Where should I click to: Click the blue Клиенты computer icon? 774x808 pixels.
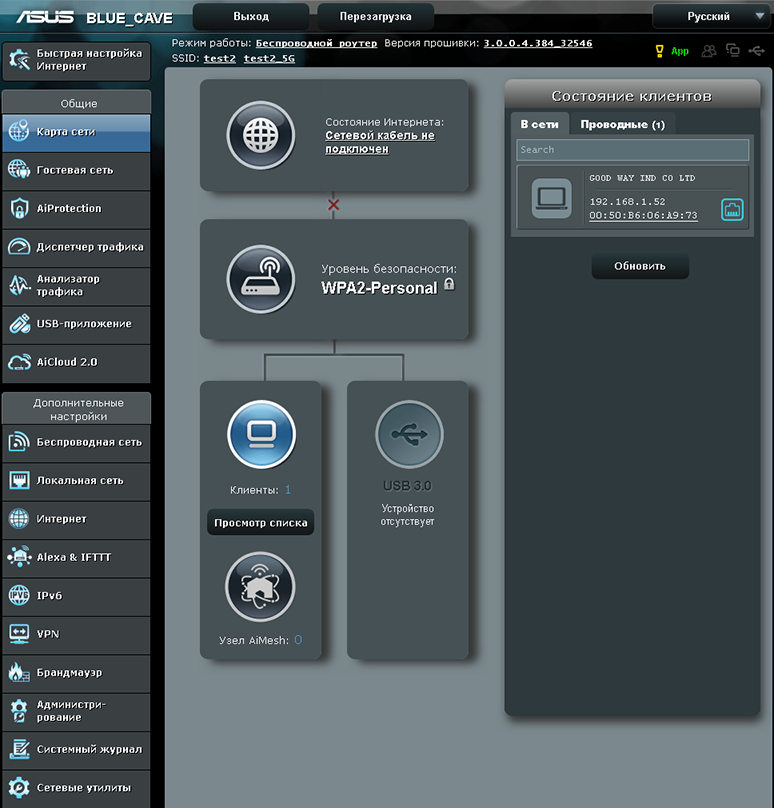coord(261,434)
